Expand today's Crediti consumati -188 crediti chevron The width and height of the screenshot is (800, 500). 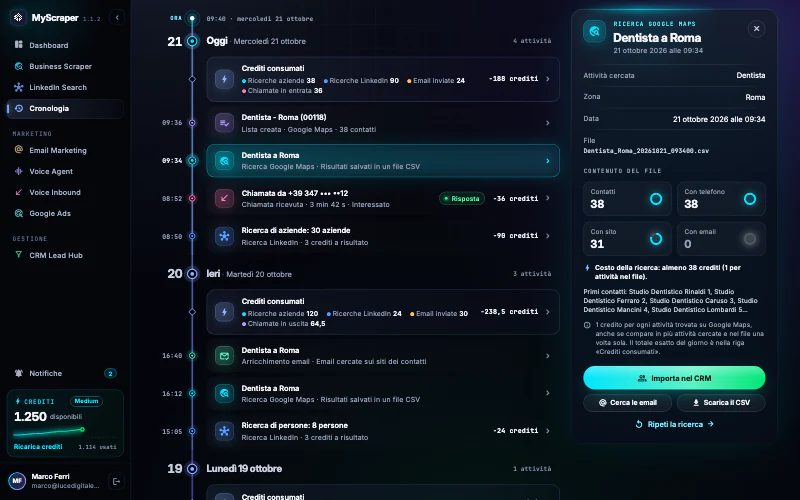point(547,79)
